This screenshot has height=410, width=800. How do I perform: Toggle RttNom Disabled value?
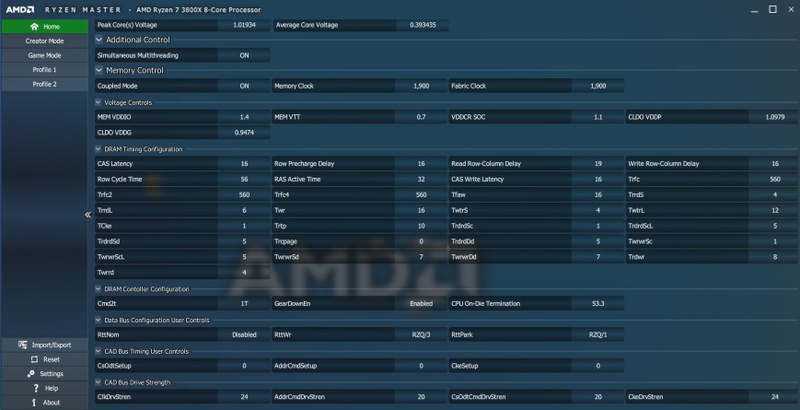click(244, 335)
